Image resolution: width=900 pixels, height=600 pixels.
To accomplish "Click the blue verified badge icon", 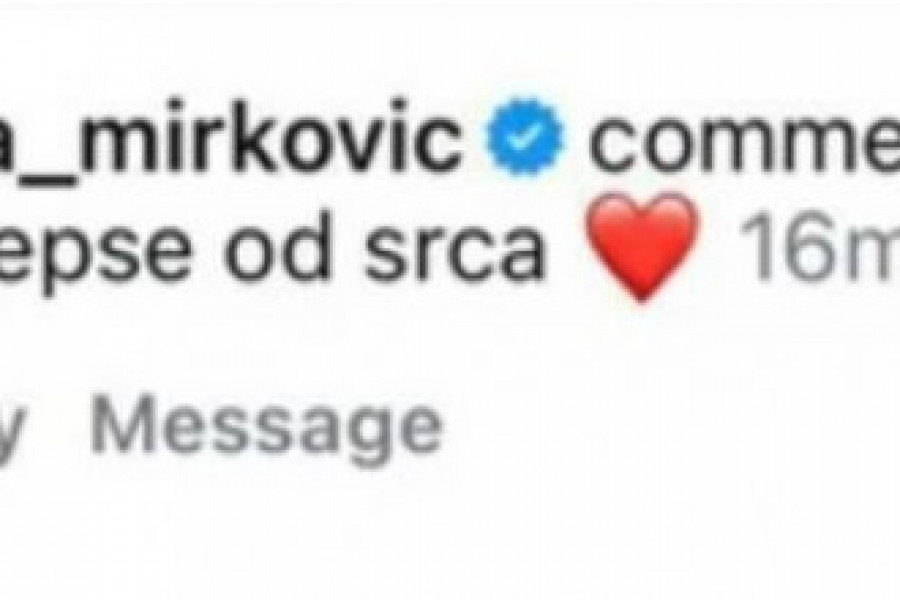I will tap(524, 138).
